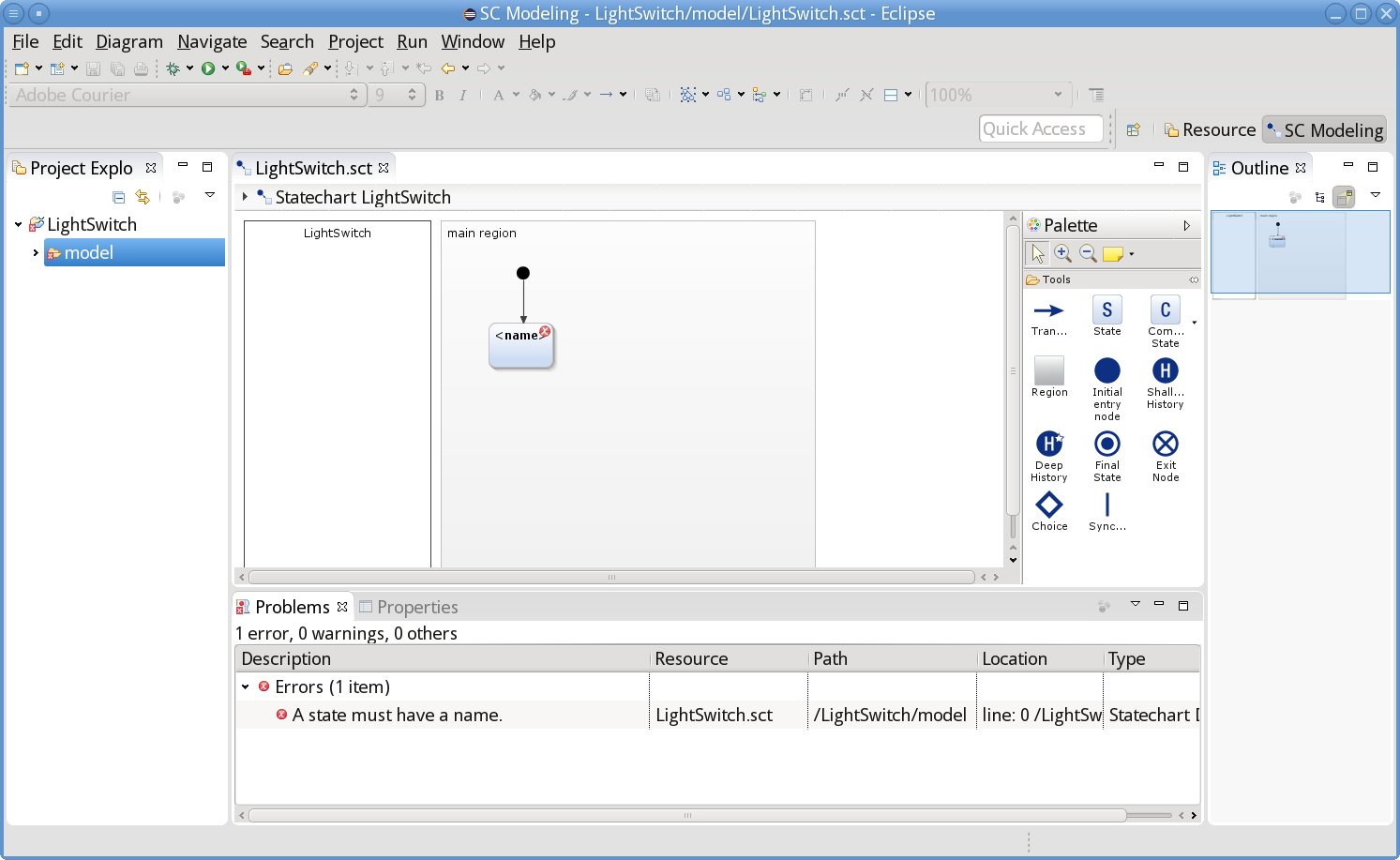Click the Resource column header
The width and height of the screenshot is (1400, 860).
[729, 658]
